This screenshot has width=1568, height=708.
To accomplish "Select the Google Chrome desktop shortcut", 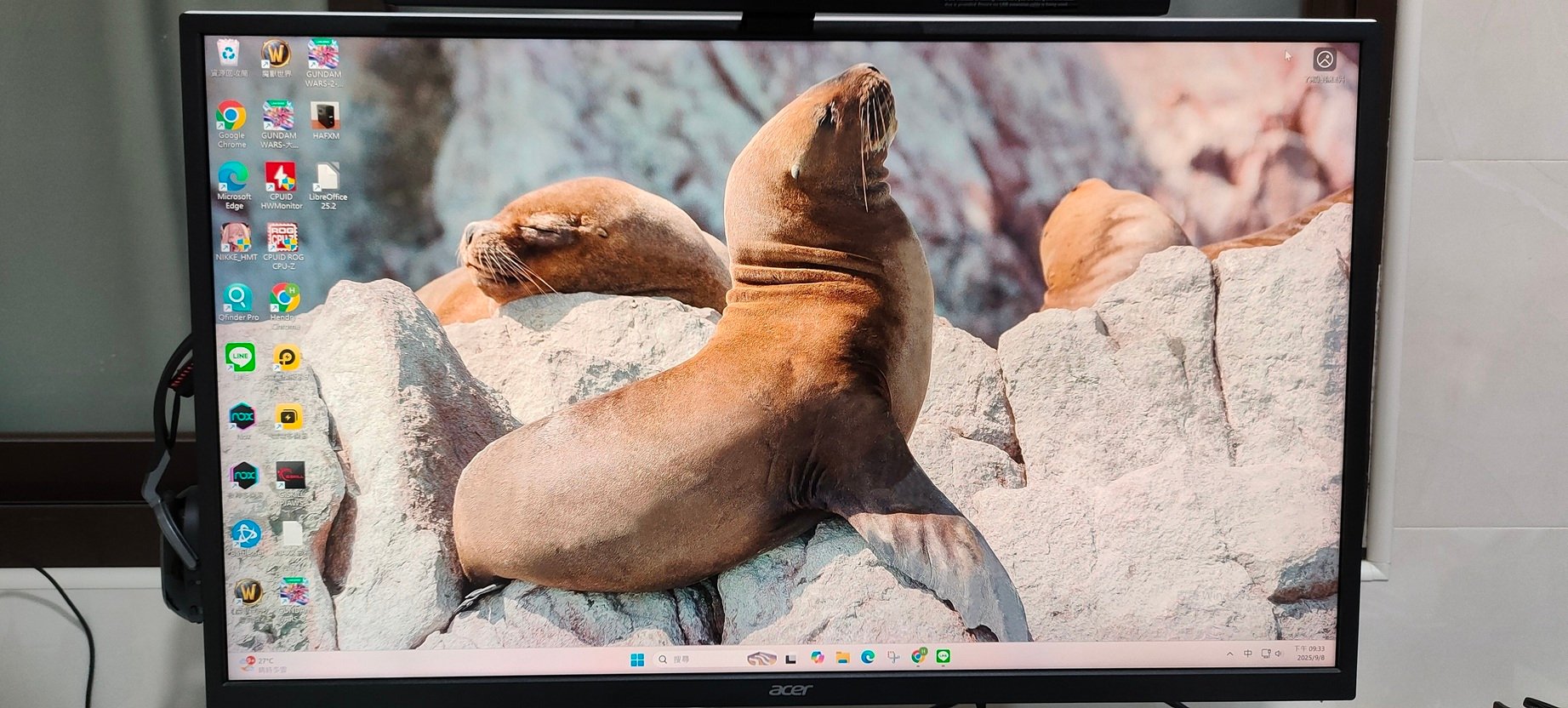I will pos(231,124).
